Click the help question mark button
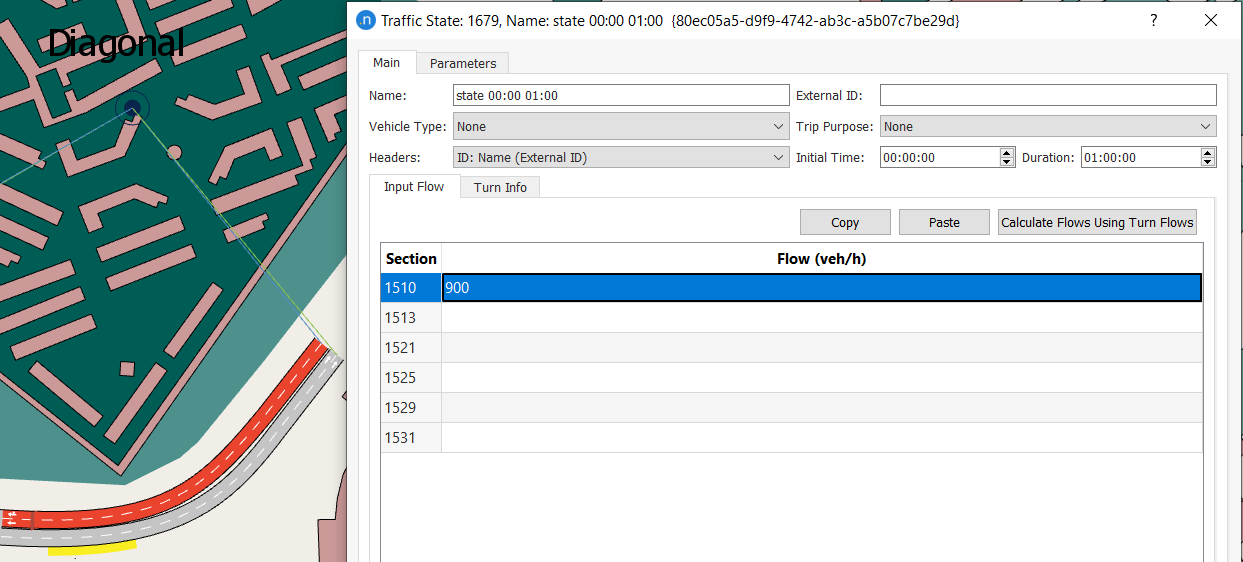The image size is (1243, 562). [1154, 20]
